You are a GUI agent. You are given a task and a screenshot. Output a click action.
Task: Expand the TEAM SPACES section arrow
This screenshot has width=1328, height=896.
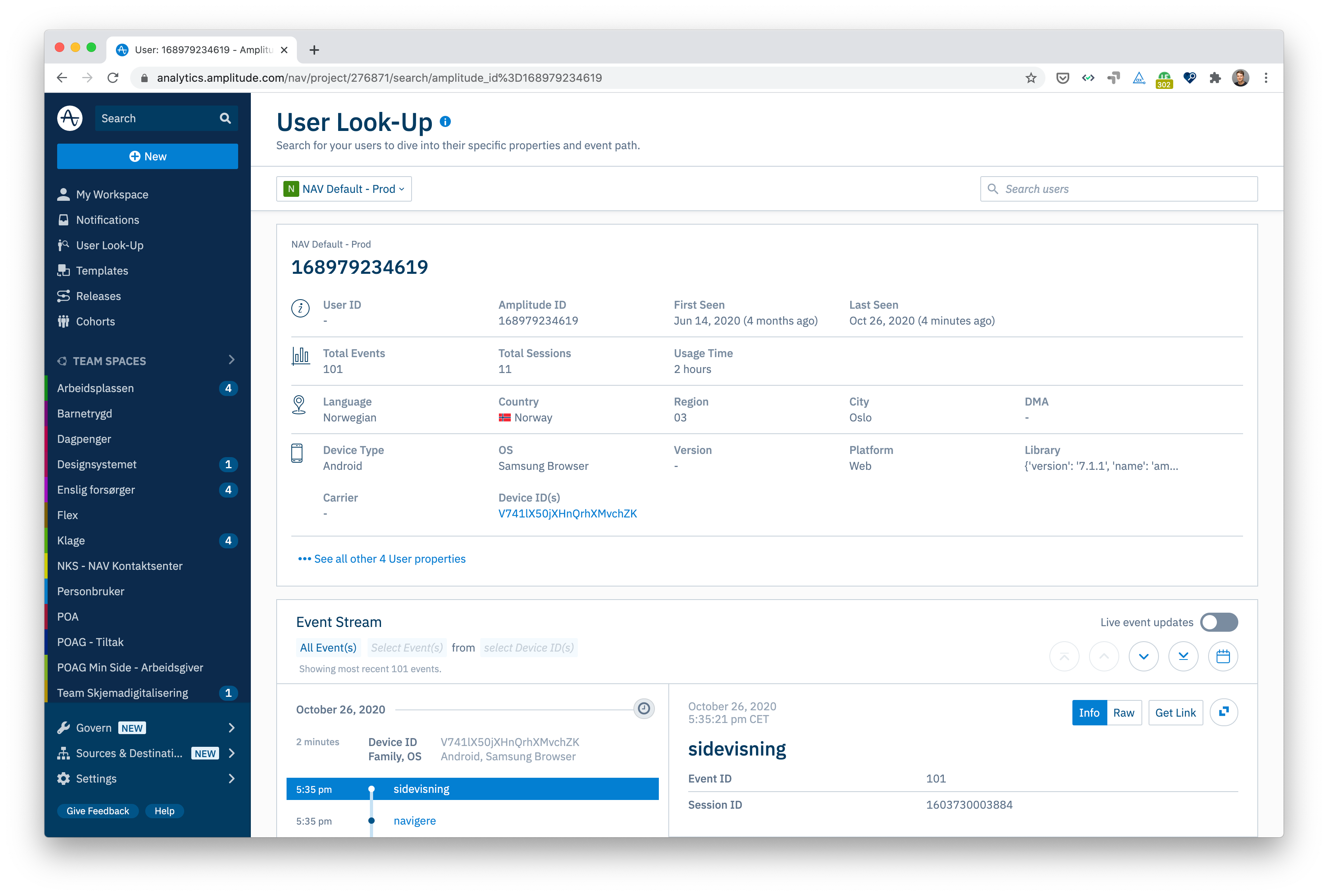[231, 360]
